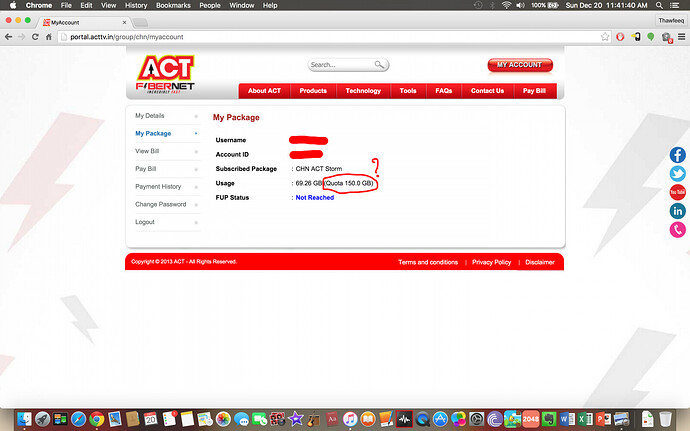The image size is (690, 431).
Task: Click the CHN ACT Storm package text
Action: (x=319, y=169)
